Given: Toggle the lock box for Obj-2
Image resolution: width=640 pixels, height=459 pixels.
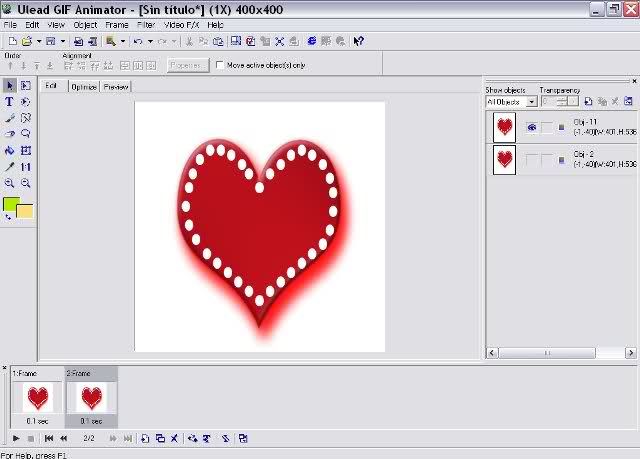Looking at the screenshot, I should 547,160.
